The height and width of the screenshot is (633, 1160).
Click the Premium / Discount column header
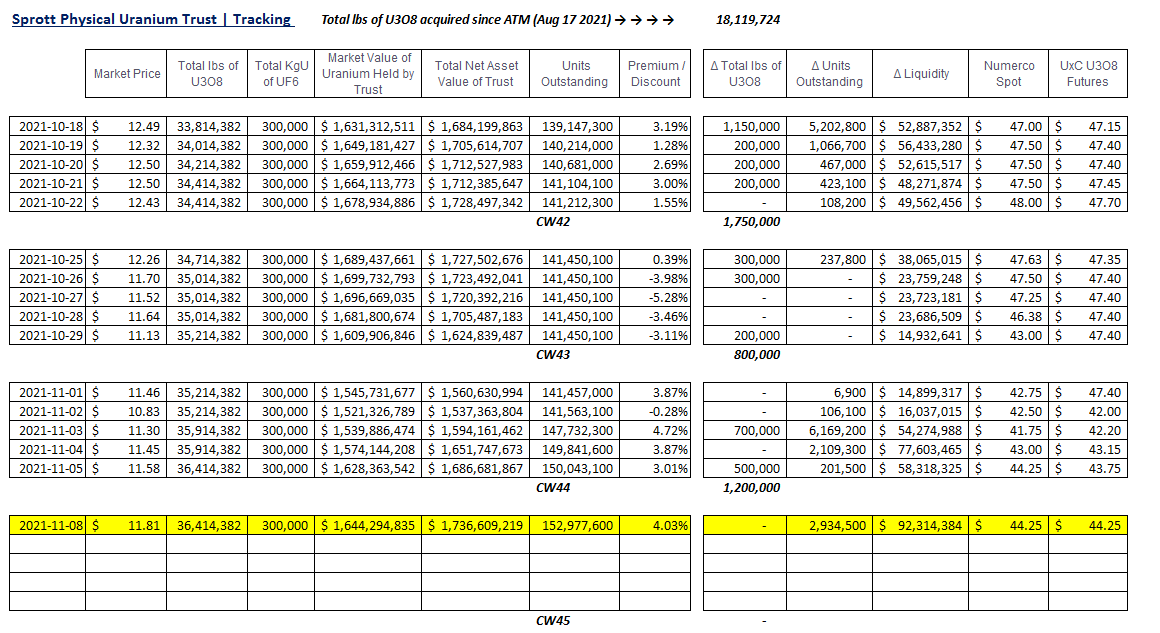pos(656,74)
